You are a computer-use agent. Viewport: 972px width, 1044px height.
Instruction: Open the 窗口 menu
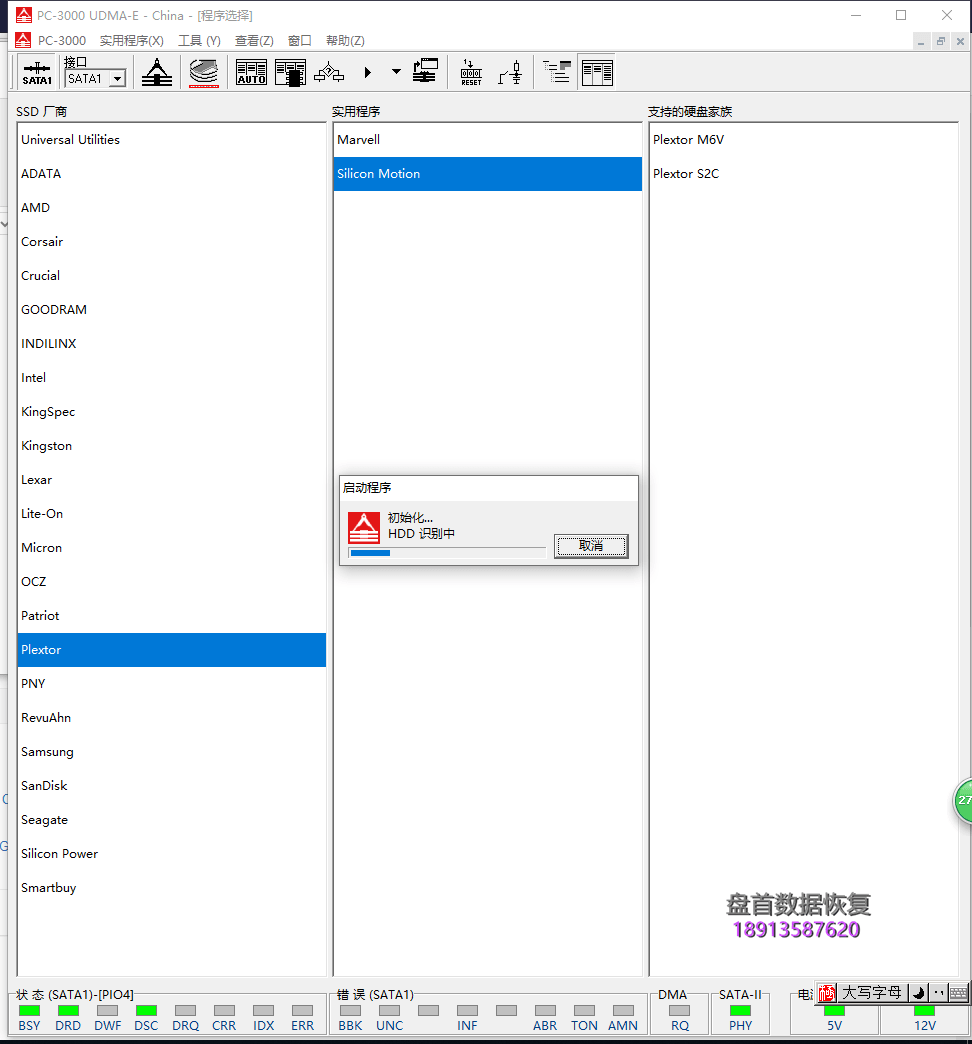[300, 41]
